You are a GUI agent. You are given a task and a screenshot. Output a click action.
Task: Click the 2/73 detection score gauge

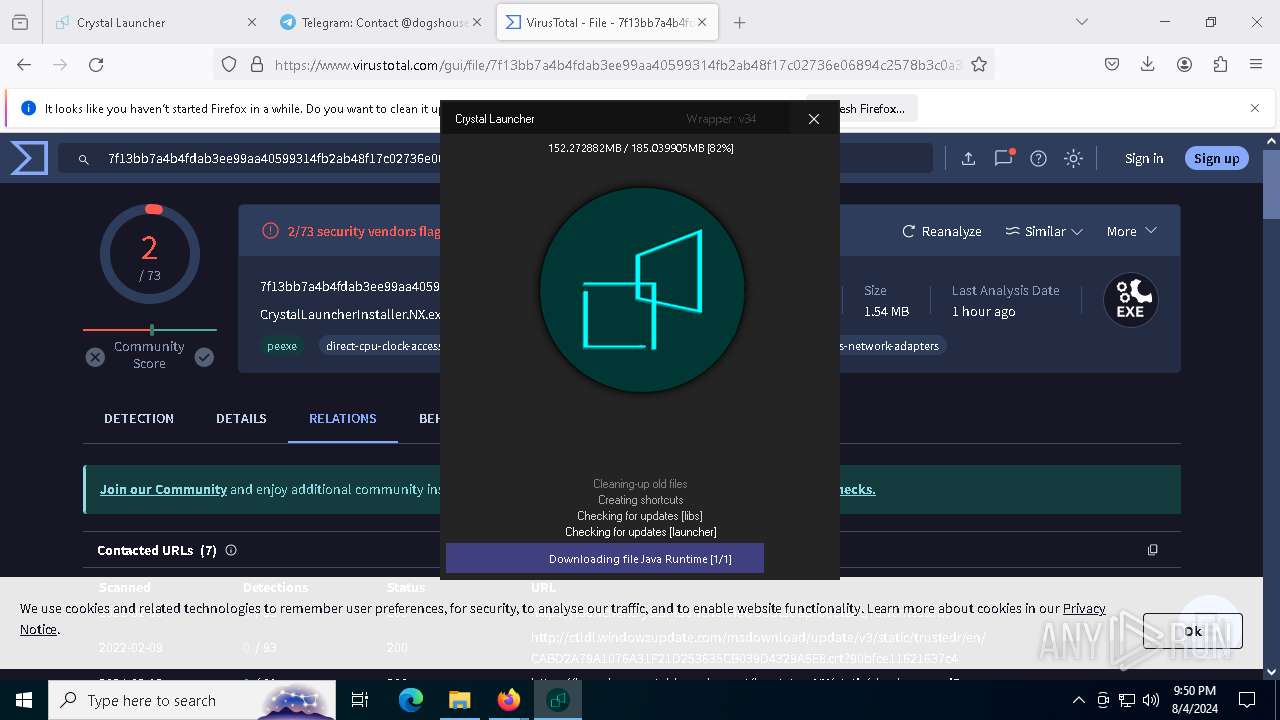point(150,254)
